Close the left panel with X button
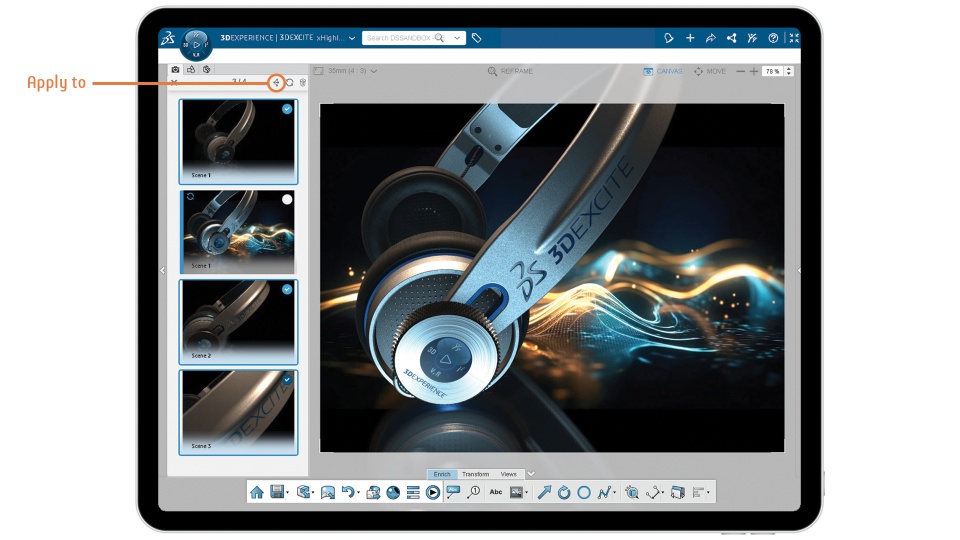 [174, 82]
